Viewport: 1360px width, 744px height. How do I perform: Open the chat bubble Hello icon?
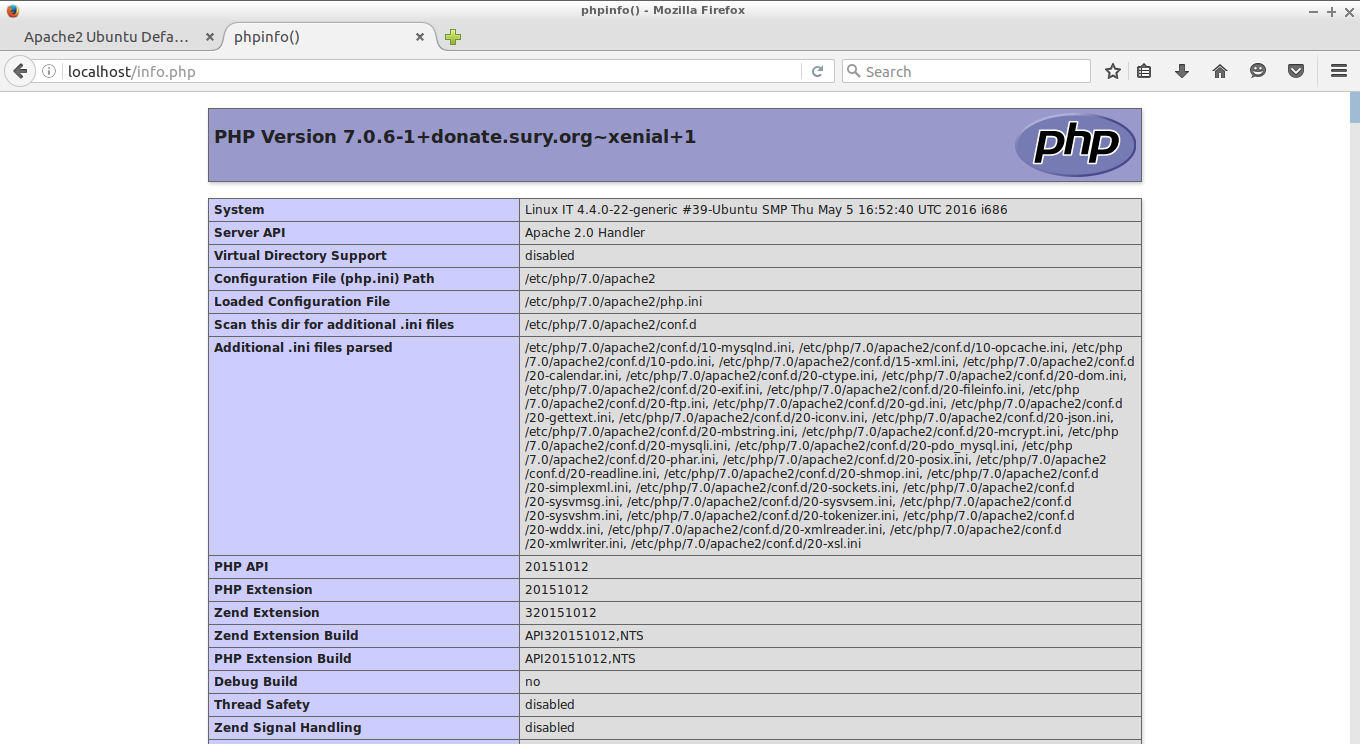coord(1258,71)
